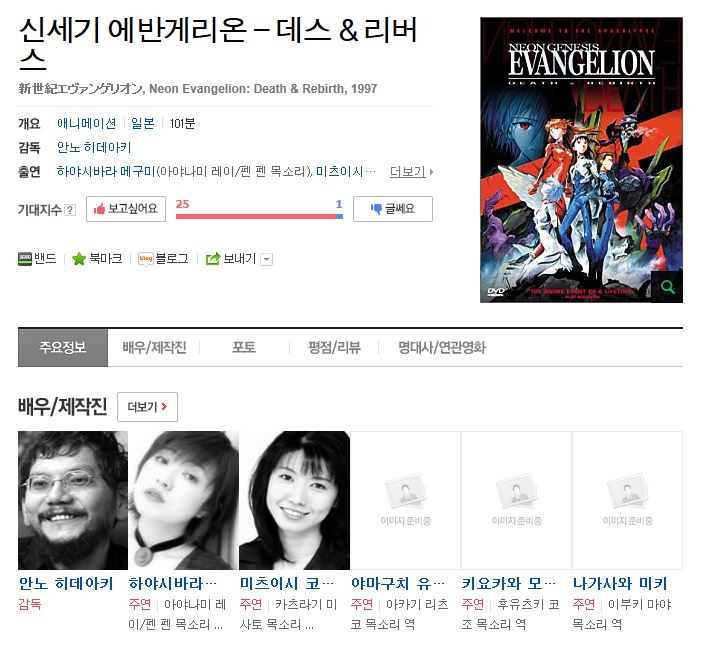The image size is (702, 652).
Task: Click the 애니메이션 genre link
Action: point(86,123)
